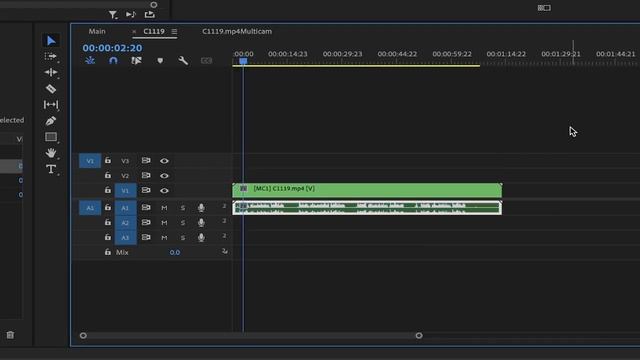This screenshot has height=360, width=640.
Task: Click the trash delete icon
Action: tap(10, 335)
